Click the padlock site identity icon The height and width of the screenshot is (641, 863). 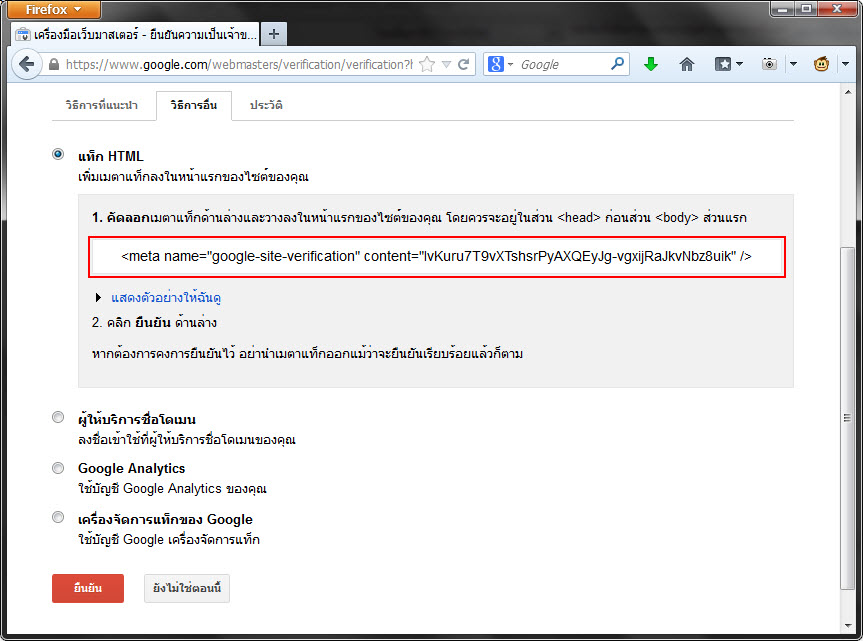(53, 65)
